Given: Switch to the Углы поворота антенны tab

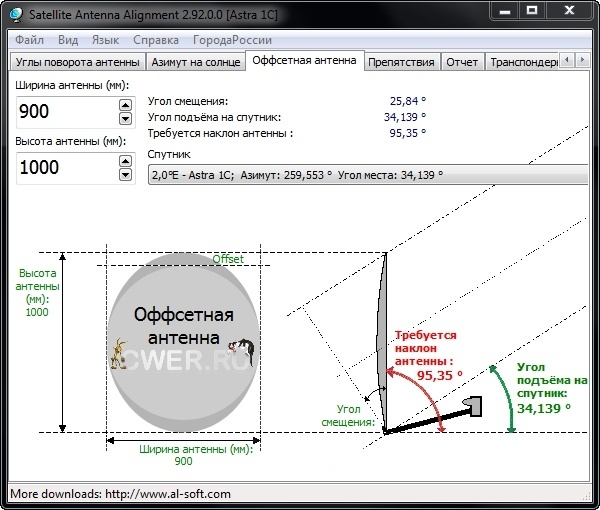Looking at the screenshot, I should click(77, 62).
